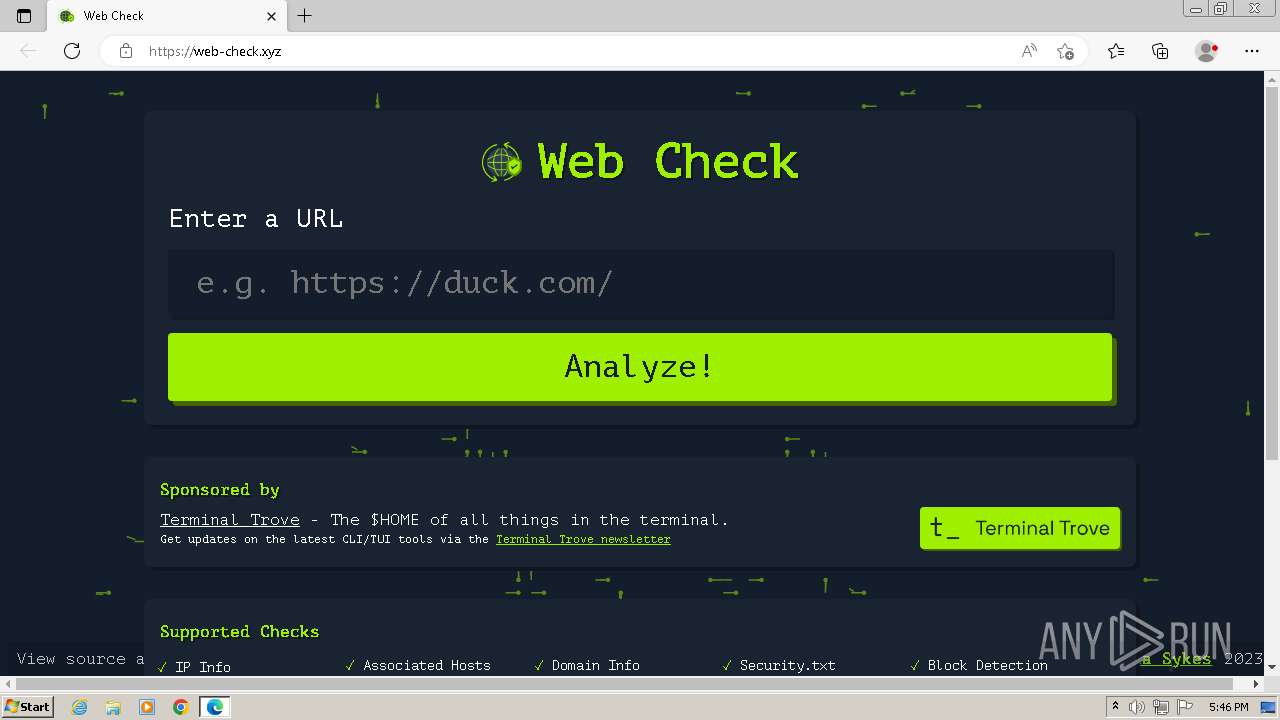
Task: Click the scrollbar up arrow
Action: [1272, 78]
